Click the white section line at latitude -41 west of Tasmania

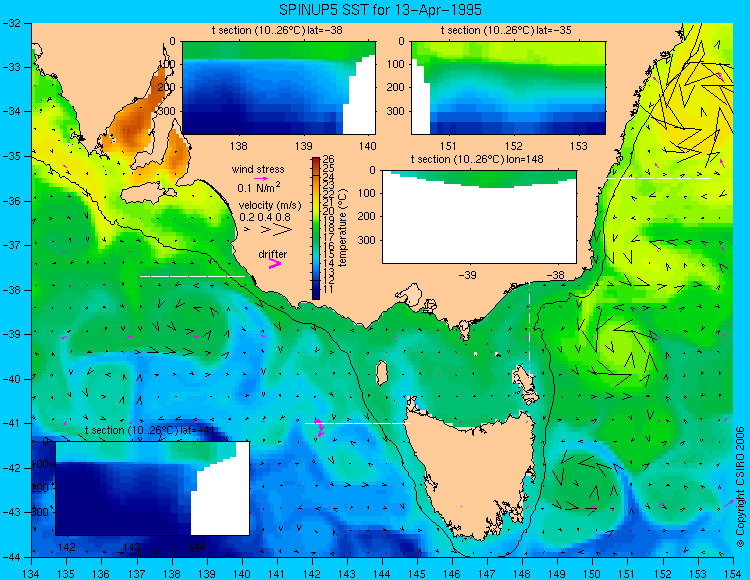pyautogui.click(x=357, y=423)
